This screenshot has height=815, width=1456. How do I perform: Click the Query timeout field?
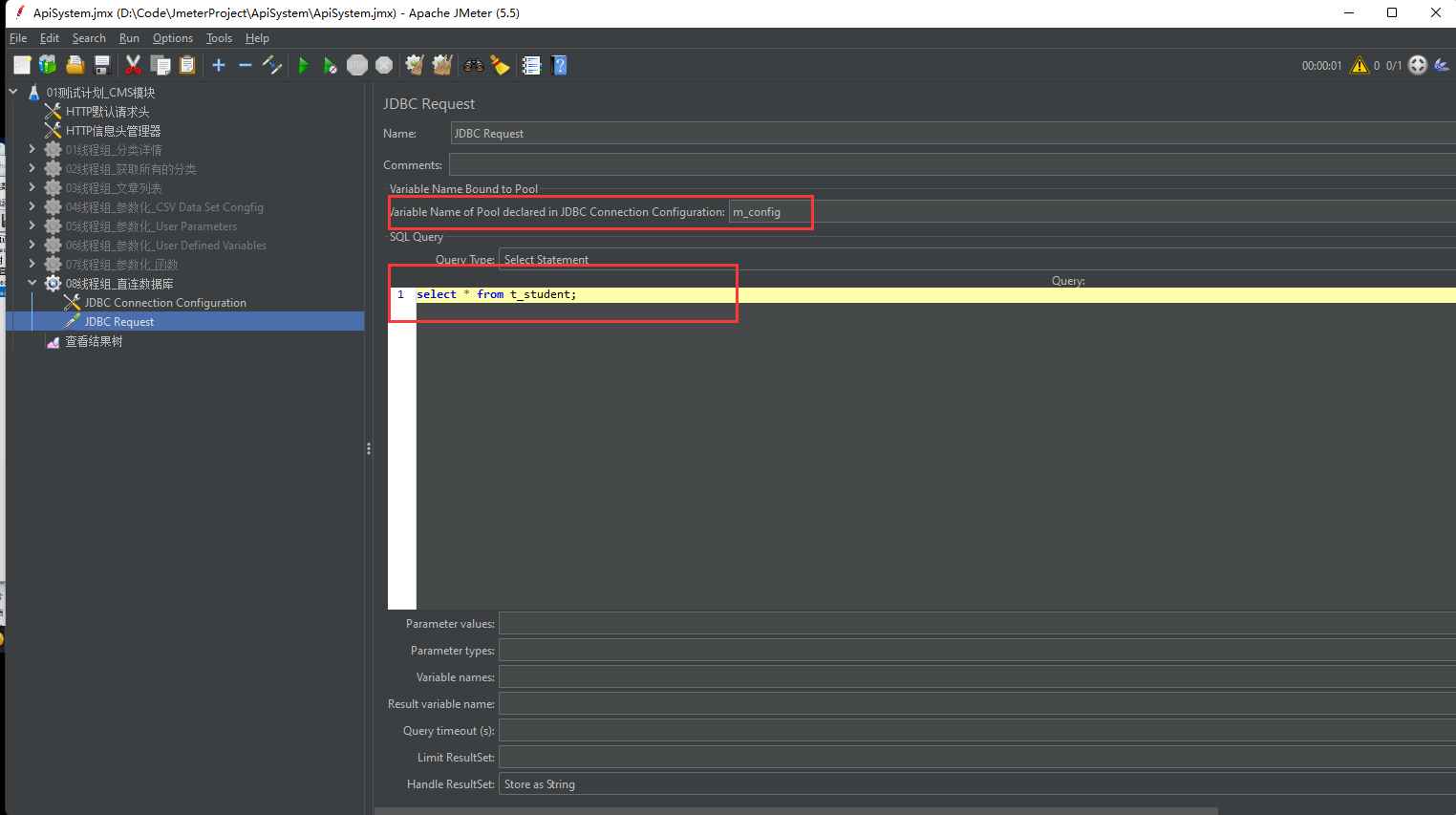pyautogui.click(x=976, y=731)
